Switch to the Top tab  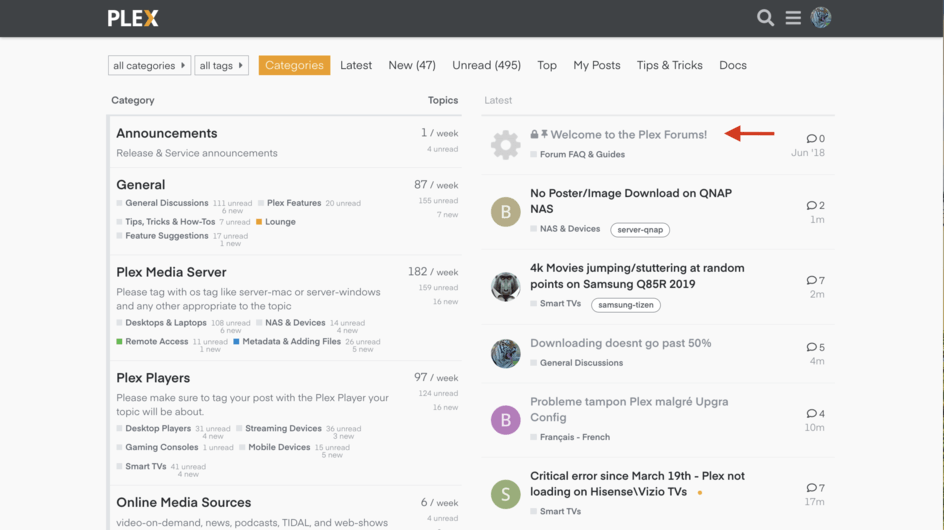click(x=547, y=65)
